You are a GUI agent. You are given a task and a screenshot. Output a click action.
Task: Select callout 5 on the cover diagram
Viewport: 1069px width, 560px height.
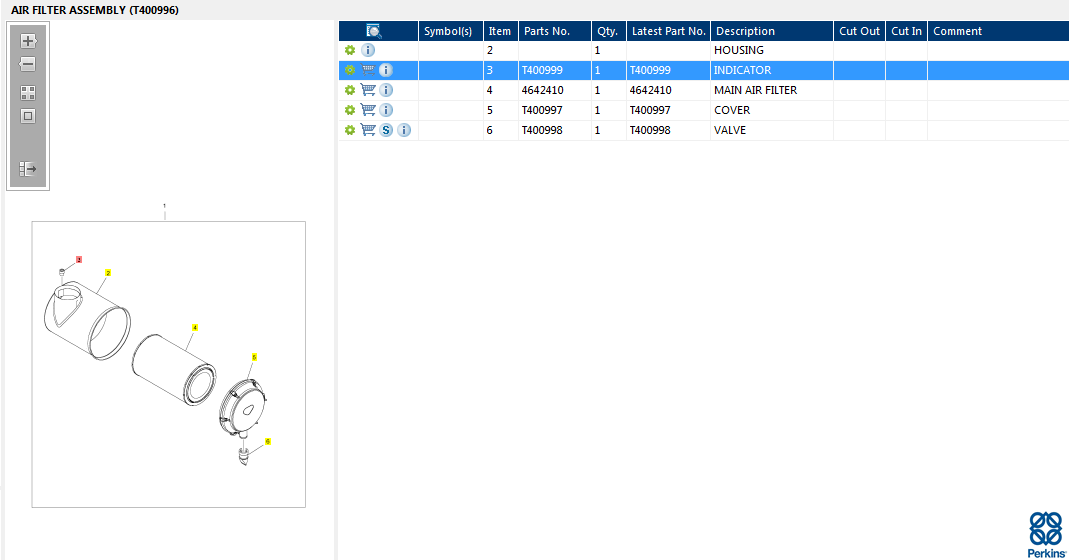pos(254,357)
